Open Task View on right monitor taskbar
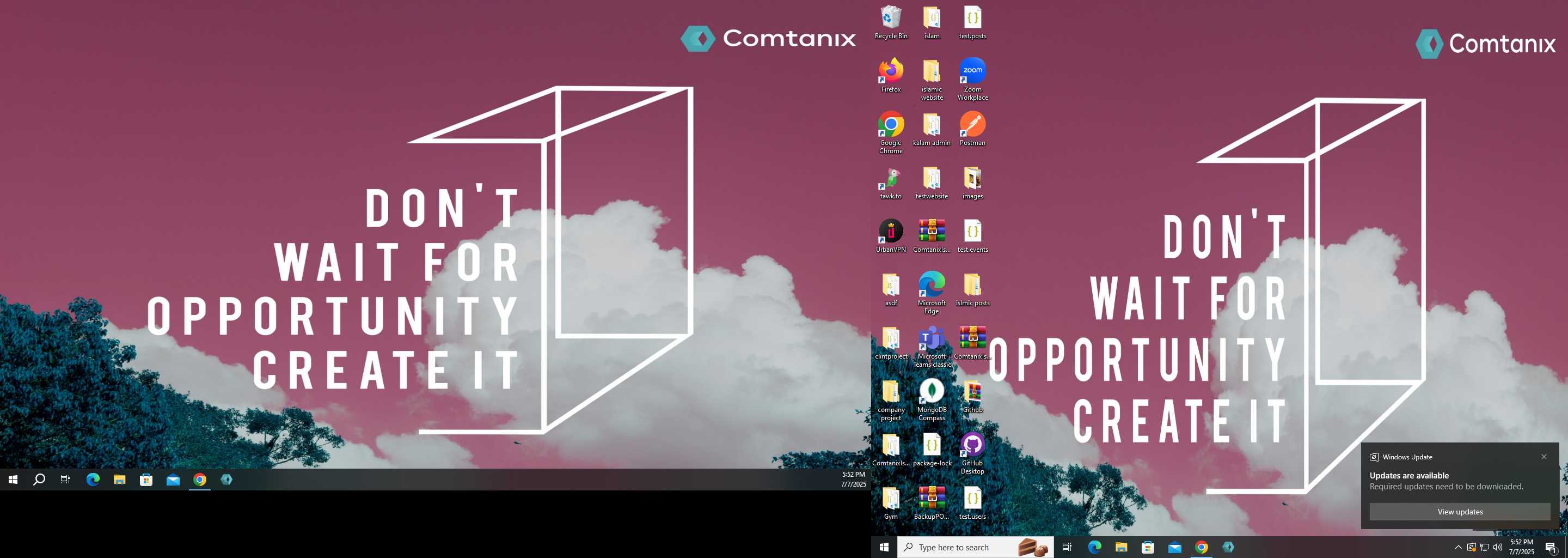1568x558 pixels. [1067, 547]
